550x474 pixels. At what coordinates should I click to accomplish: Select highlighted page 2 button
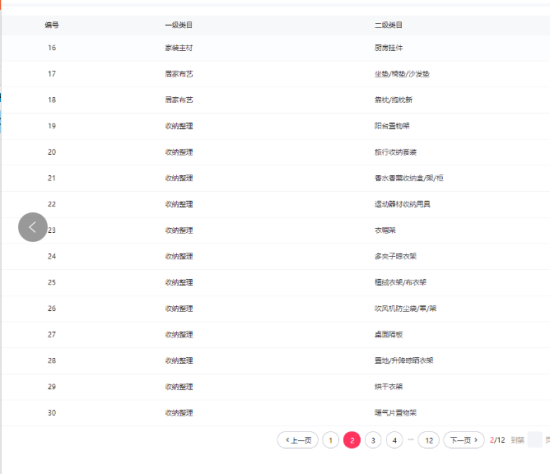pyautogui.click(x=352, y=440)
